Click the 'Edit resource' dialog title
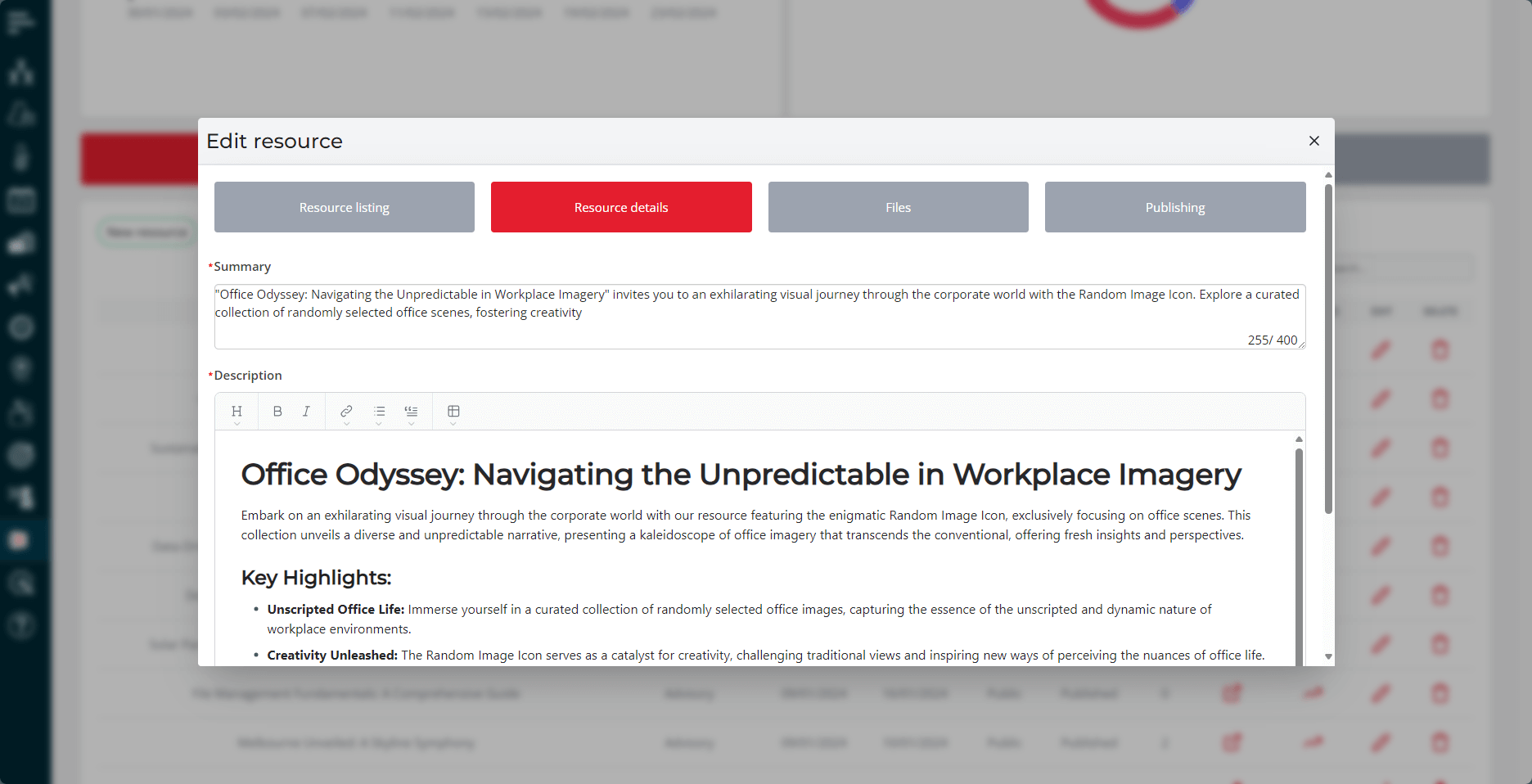The image size is (1532, 784). click(274, 142)
